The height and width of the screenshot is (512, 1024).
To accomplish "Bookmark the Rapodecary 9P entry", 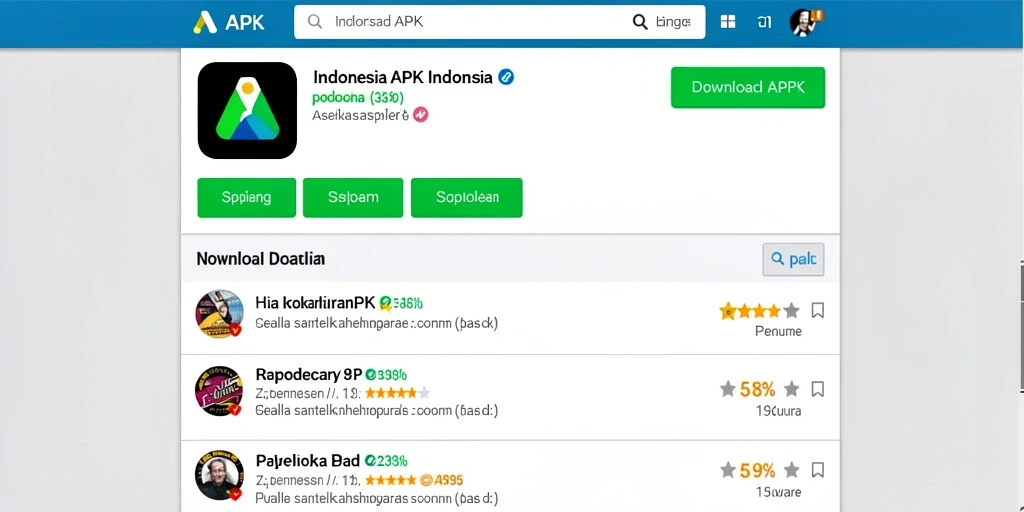I will pyautogui.click(x=817, y=390).
